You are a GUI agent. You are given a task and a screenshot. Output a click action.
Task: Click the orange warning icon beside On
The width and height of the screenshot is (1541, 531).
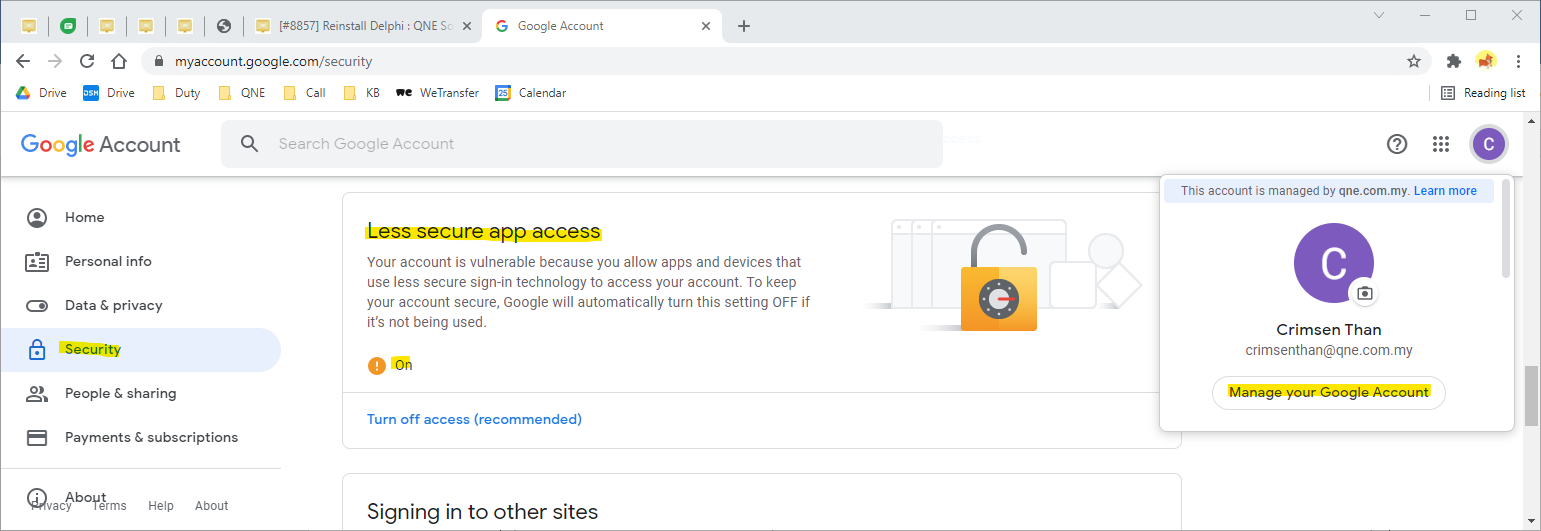click(377, 366)
